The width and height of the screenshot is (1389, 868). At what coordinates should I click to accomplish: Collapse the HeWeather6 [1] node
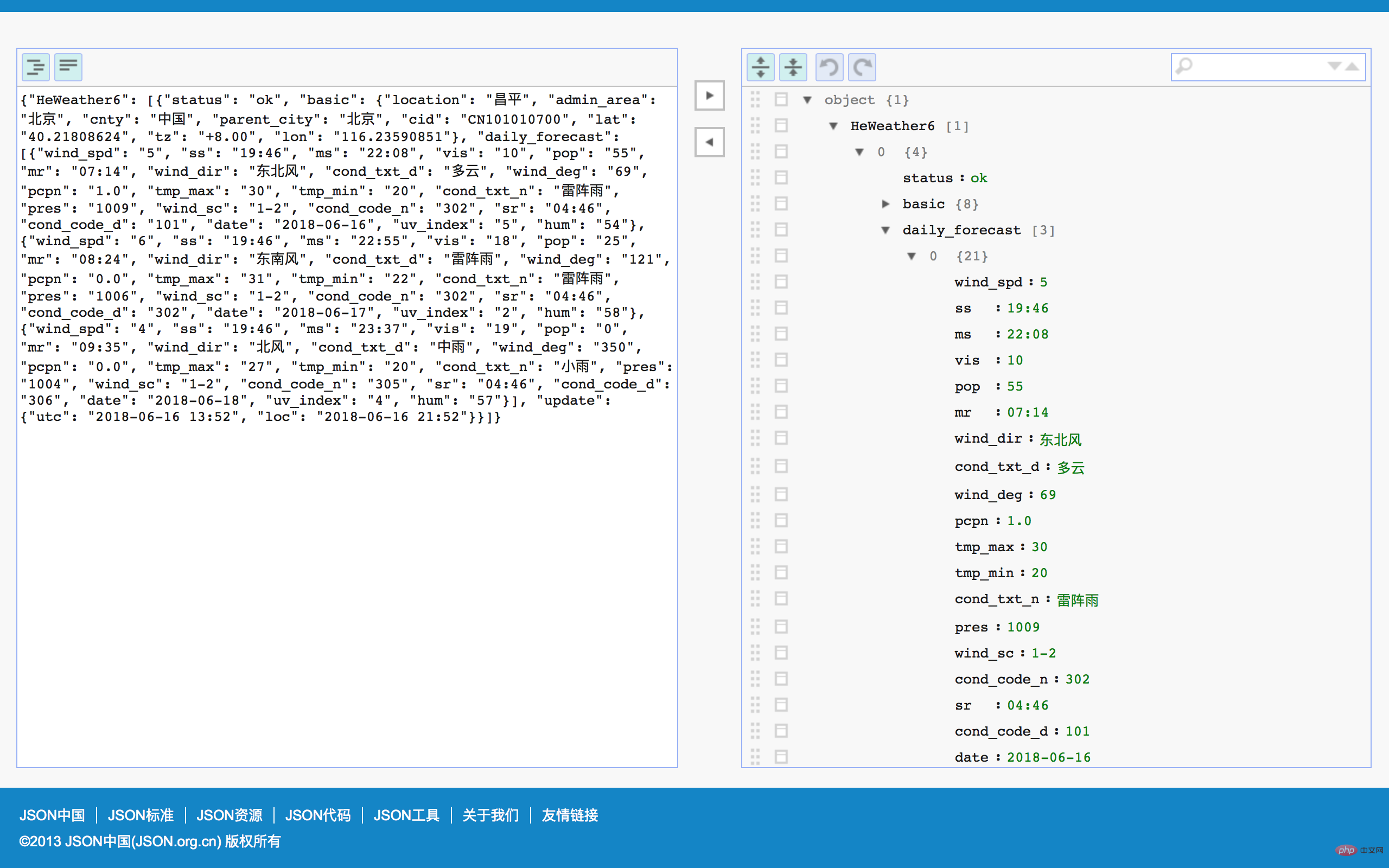coord(833,126)
